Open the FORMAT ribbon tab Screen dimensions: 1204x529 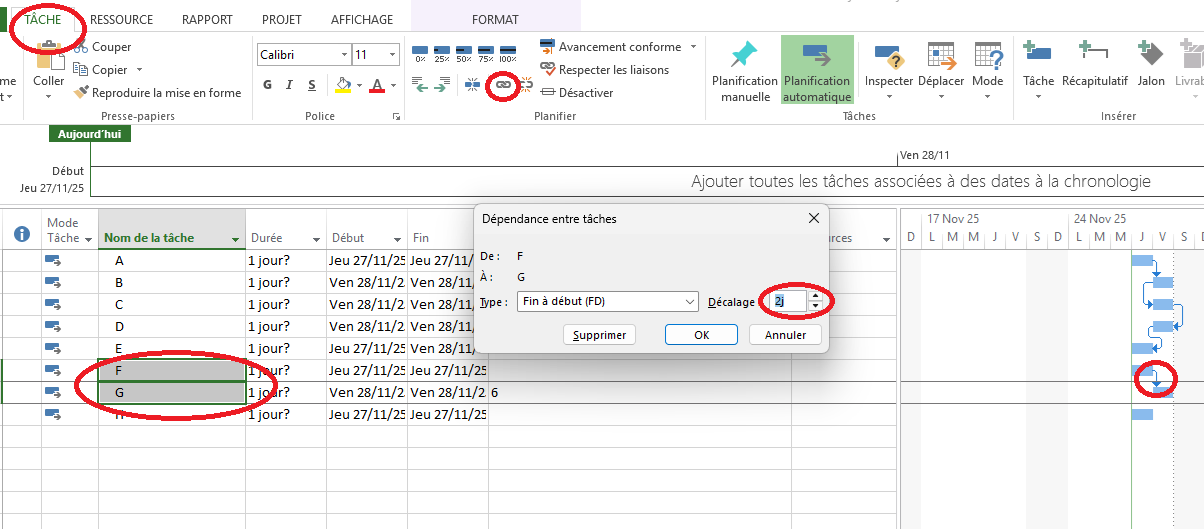click(x=495, y=19)
